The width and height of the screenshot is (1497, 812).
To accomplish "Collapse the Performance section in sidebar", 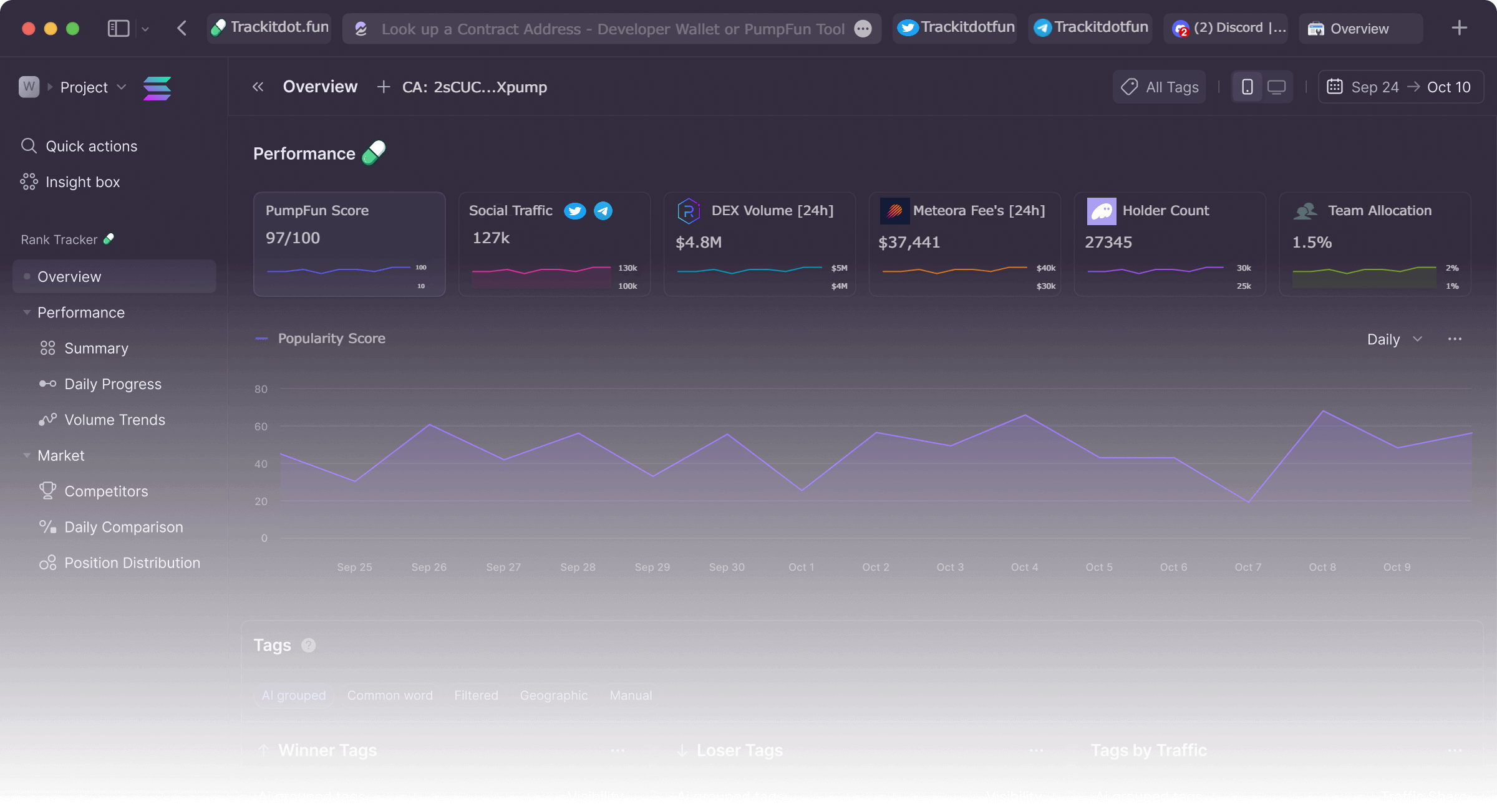I will (27, 312).
